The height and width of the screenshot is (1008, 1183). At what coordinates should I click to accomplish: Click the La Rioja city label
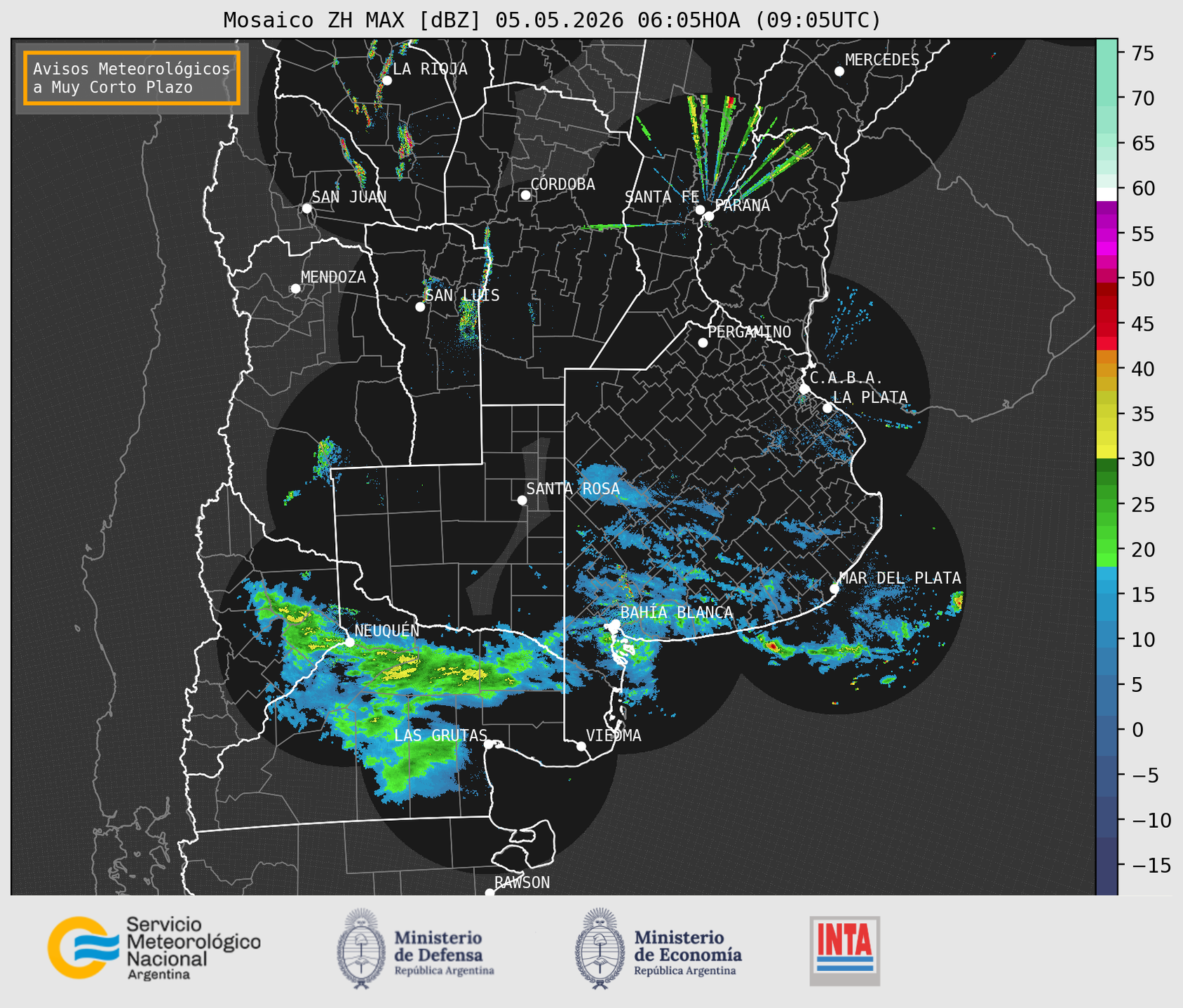pyautogui.click(x=430, y=69)
